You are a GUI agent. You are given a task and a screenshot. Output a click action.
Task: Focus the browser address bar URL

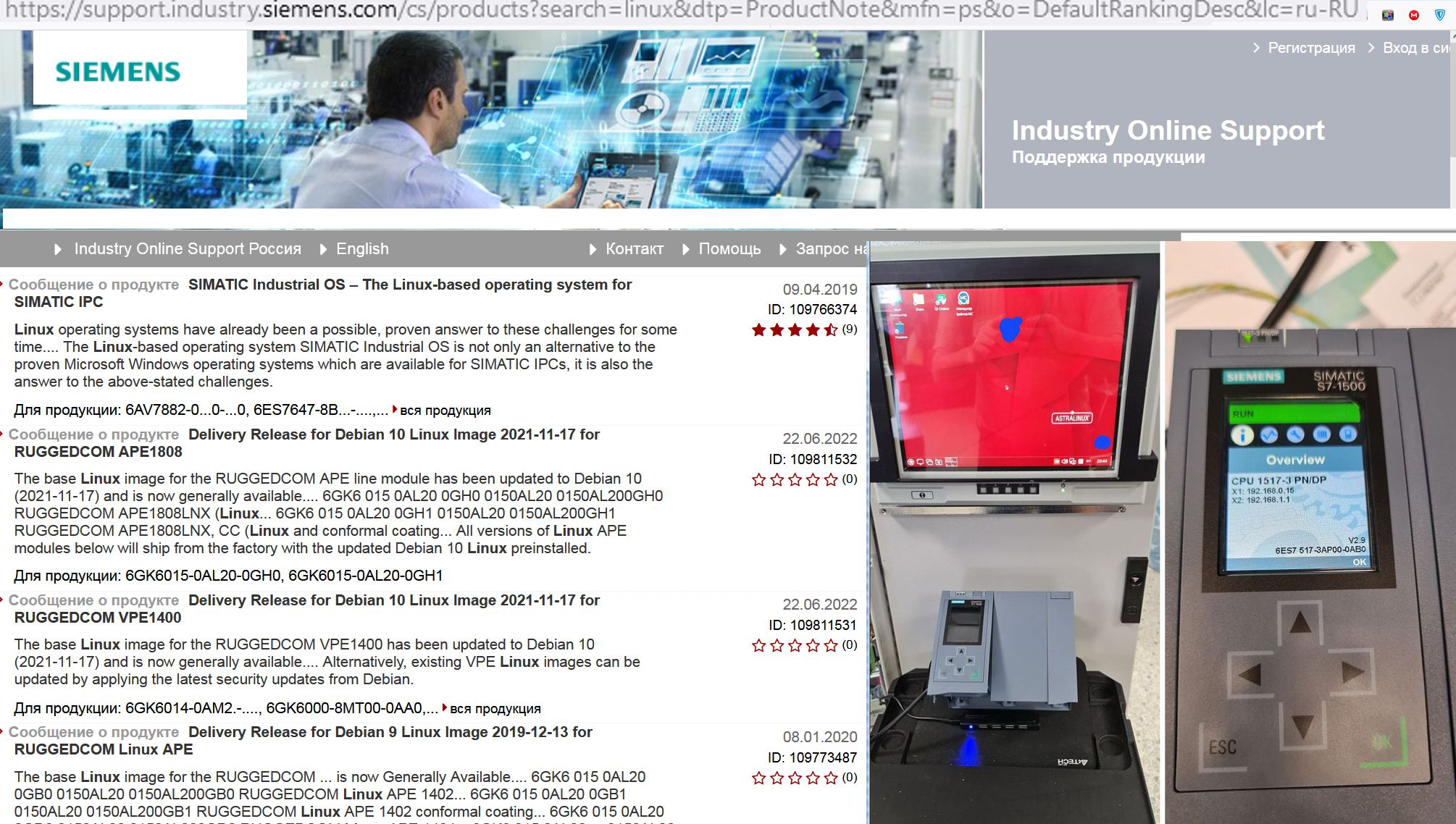click(x=681, y=10)
